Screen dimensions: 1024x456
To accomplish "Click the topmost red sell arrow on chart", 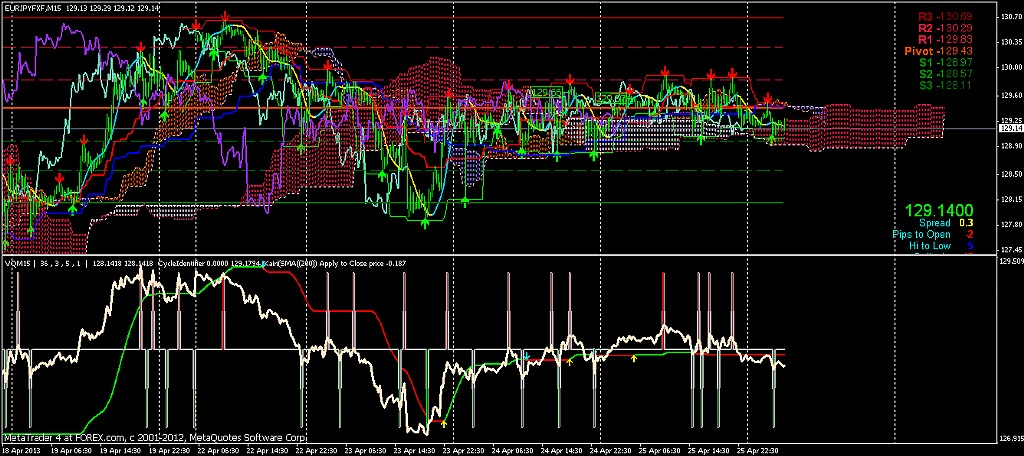I will click(226, 17).
